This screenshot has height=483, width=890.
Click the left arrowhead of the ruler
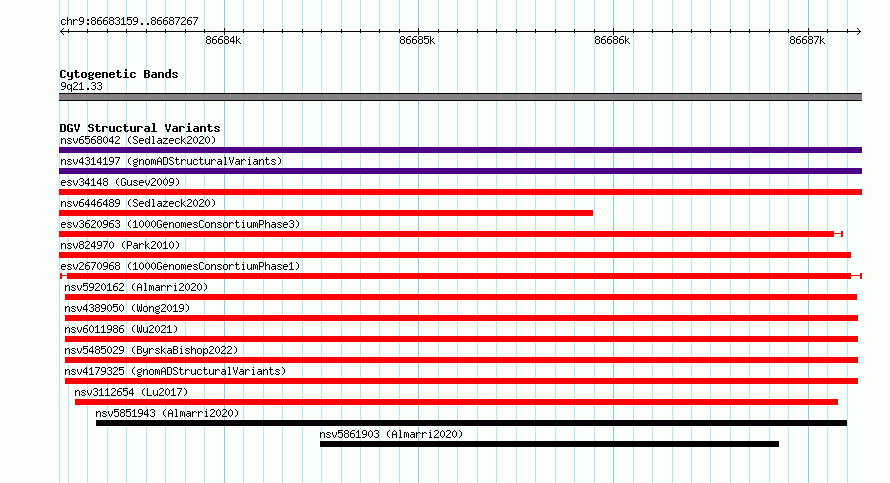point(63,31)
